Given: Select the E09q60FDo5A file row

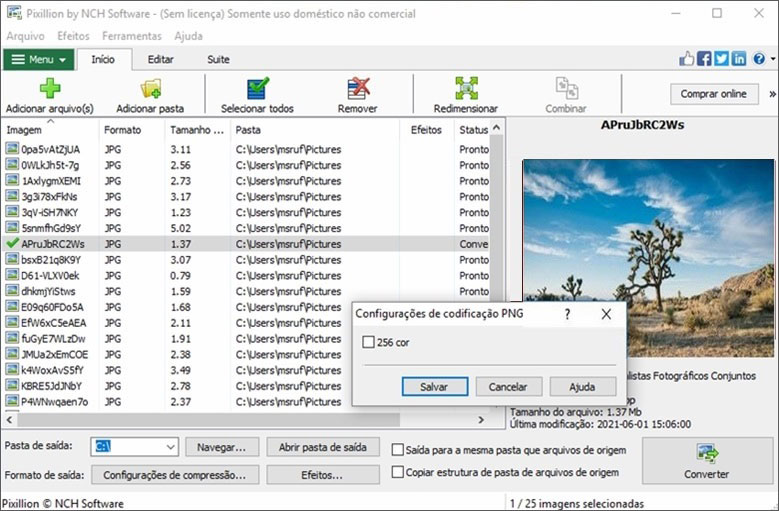Looking at the screenshot, I should point(176,306).
